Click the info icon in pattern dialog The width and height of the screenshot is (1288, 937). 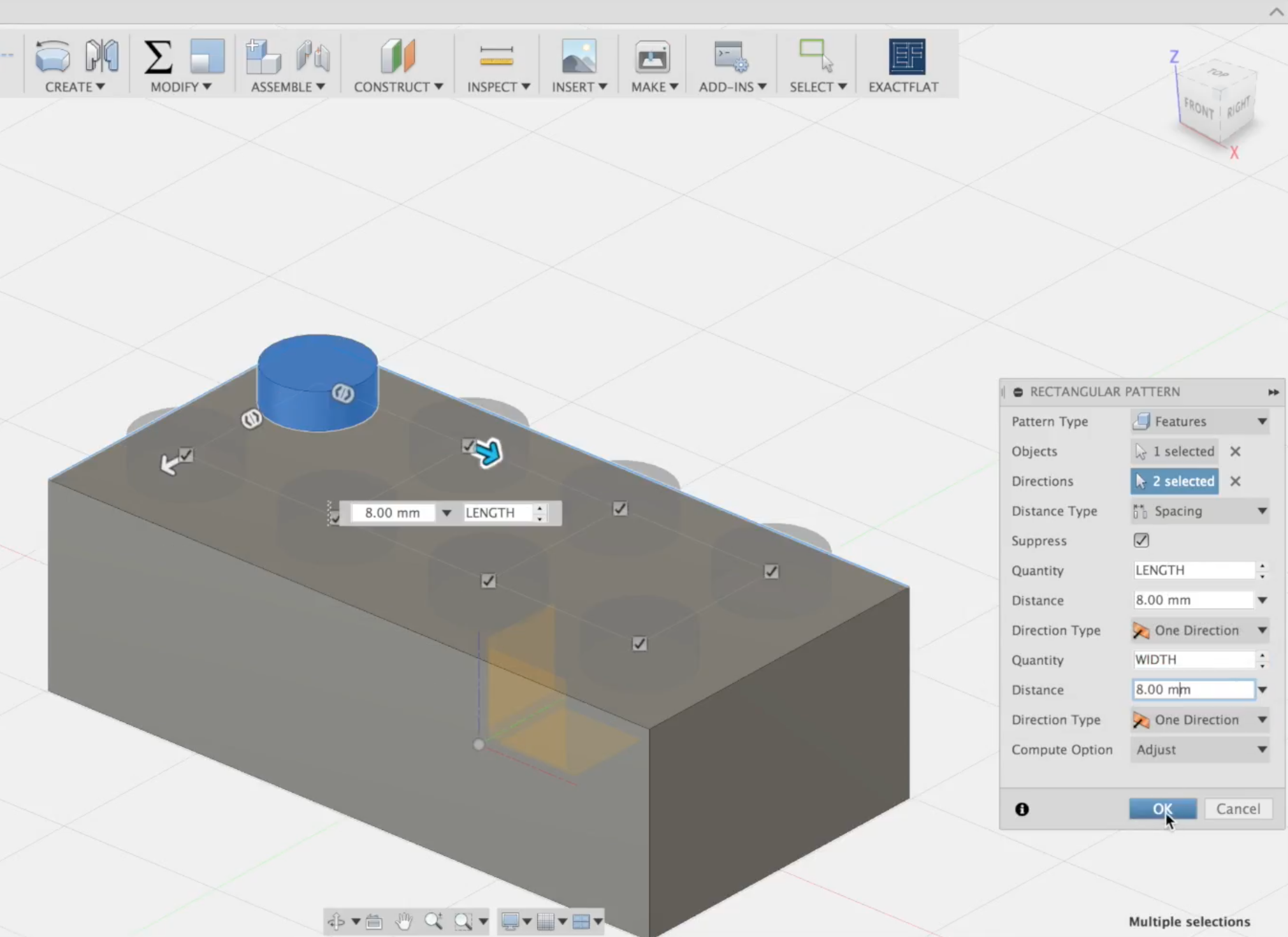(1022, 809)
